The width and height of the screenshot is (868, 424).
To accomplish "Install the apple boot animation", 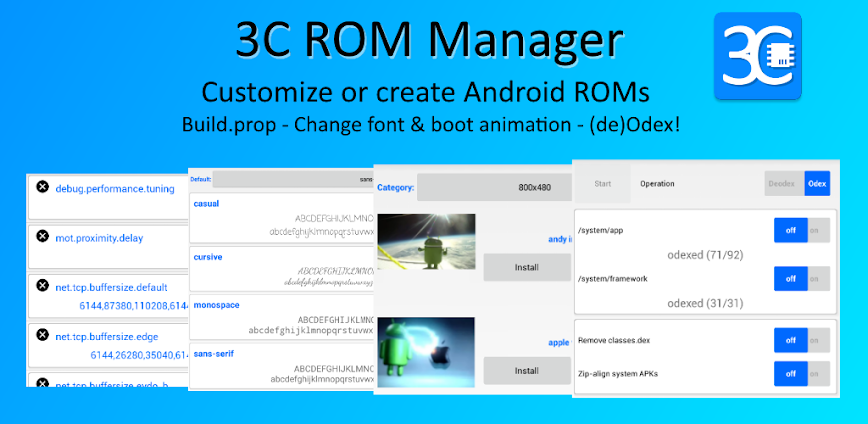I will click(526, 370).
